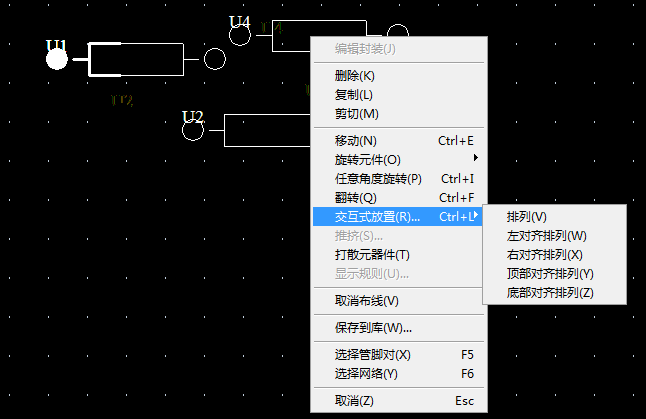Choose 选择管脚对(X) option
The width and height of the screenshot is (646, 419).
pos(372,355)
